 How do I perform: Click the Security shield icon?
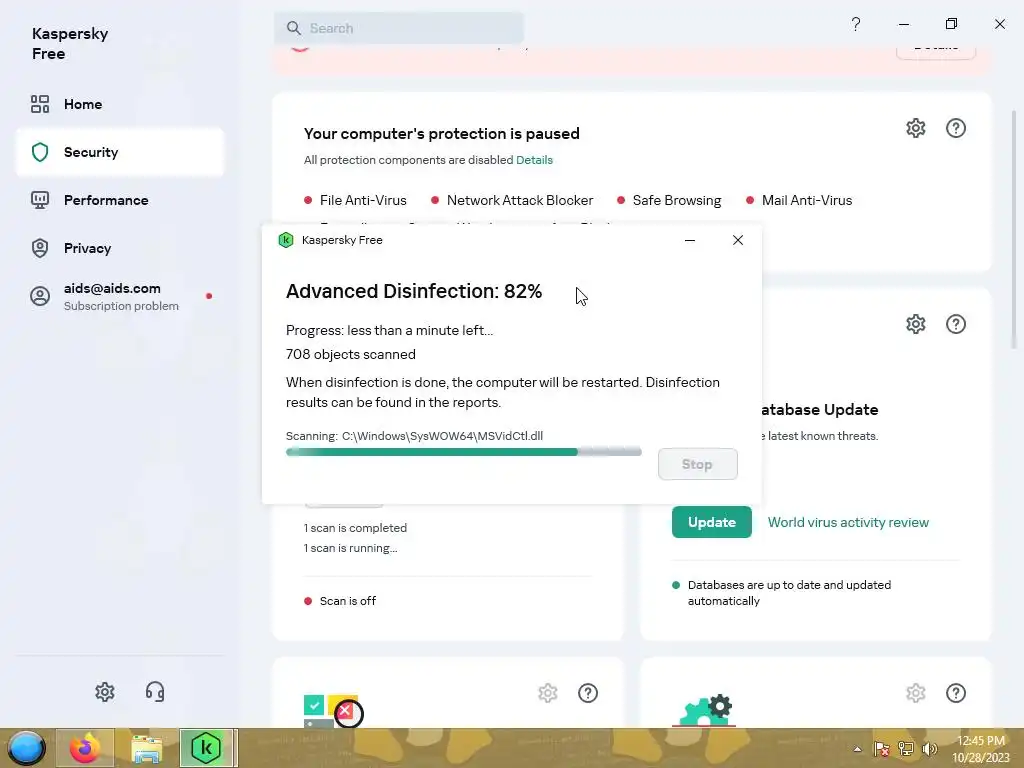click(40, 152)
